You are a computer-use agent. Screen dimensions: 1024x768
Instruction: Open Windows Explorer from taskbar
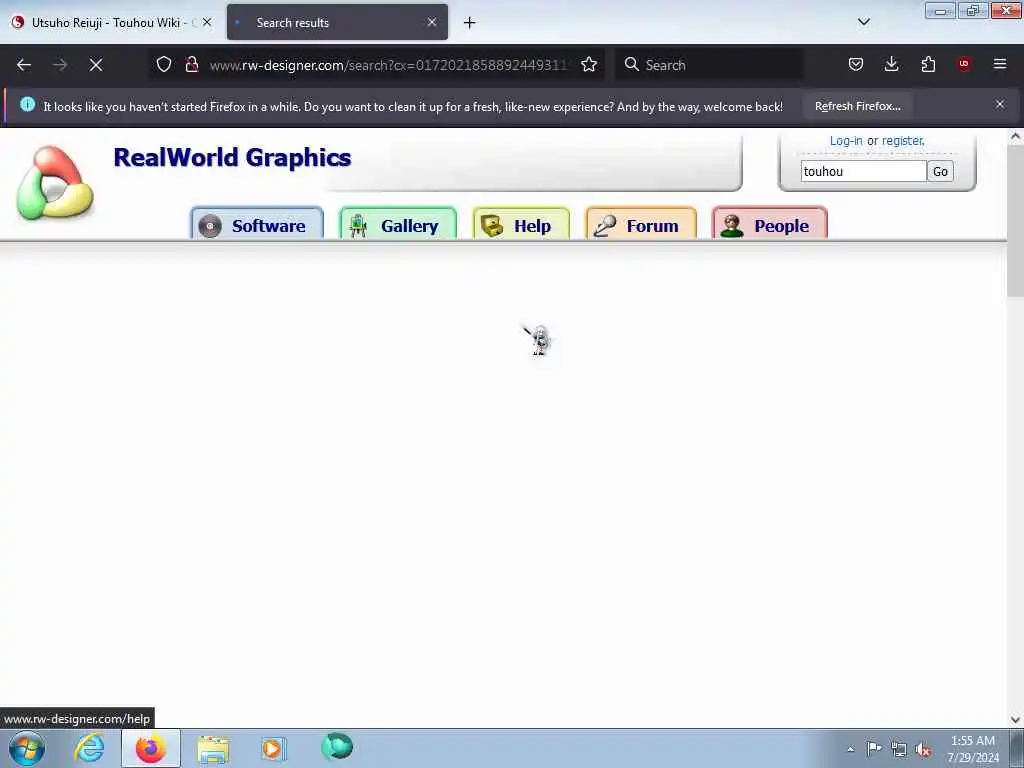pos(213,748)
